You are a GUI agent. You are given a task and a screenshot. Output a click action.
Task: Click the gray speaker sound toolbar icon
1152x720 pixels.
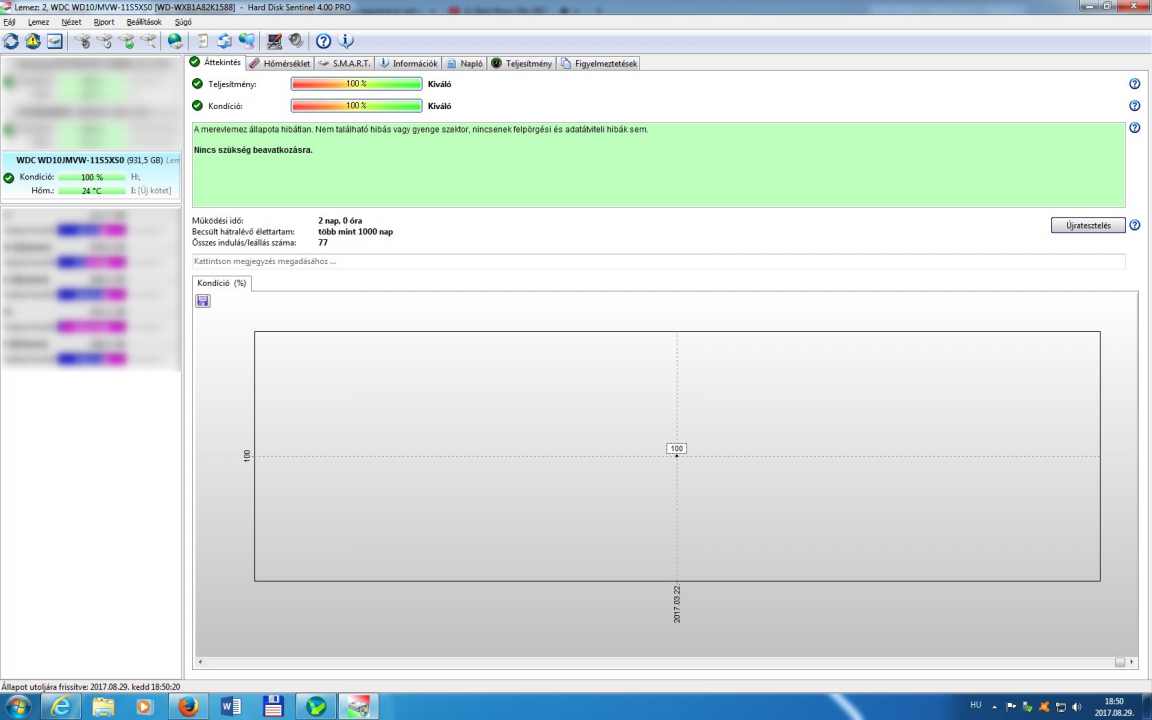(x=295, y=41)
